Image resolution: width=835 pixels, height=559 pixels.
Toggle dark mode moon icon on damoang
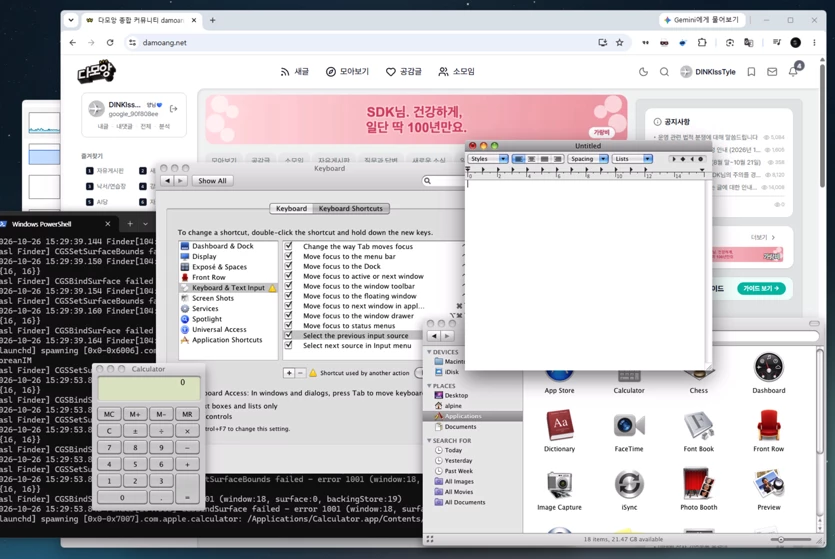[643, 71]
